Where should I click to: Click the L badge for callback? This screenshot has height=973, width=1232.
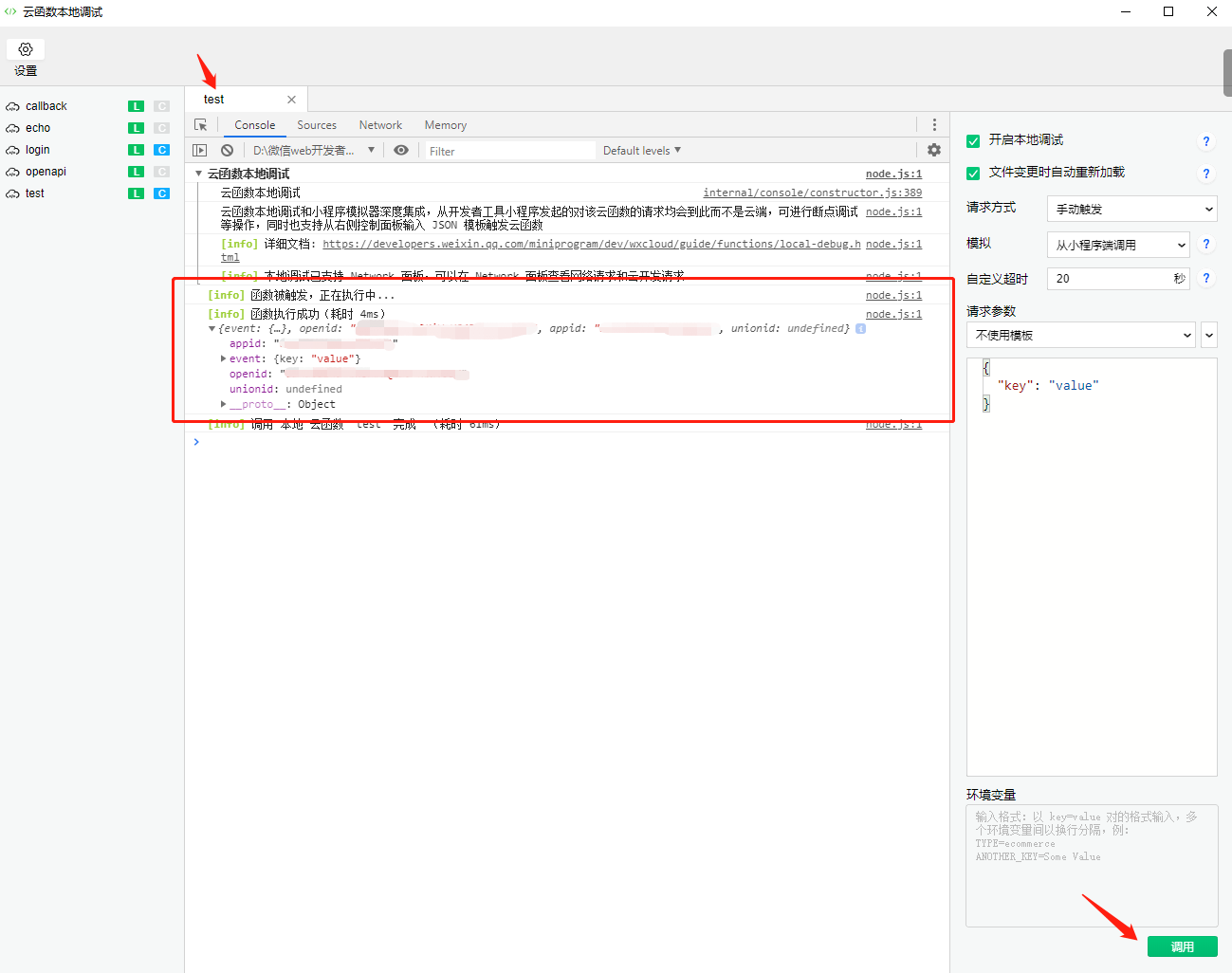[137, 106]
